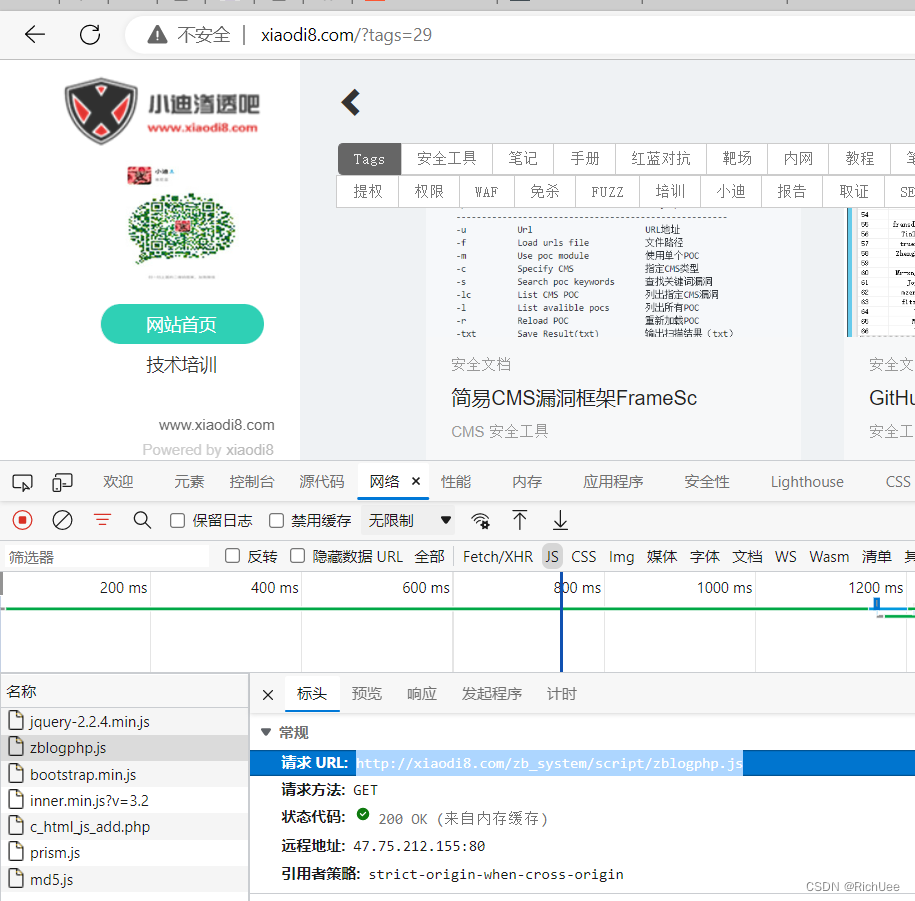Open the 预览 tab for zblogphp.js

pos(367,693)
